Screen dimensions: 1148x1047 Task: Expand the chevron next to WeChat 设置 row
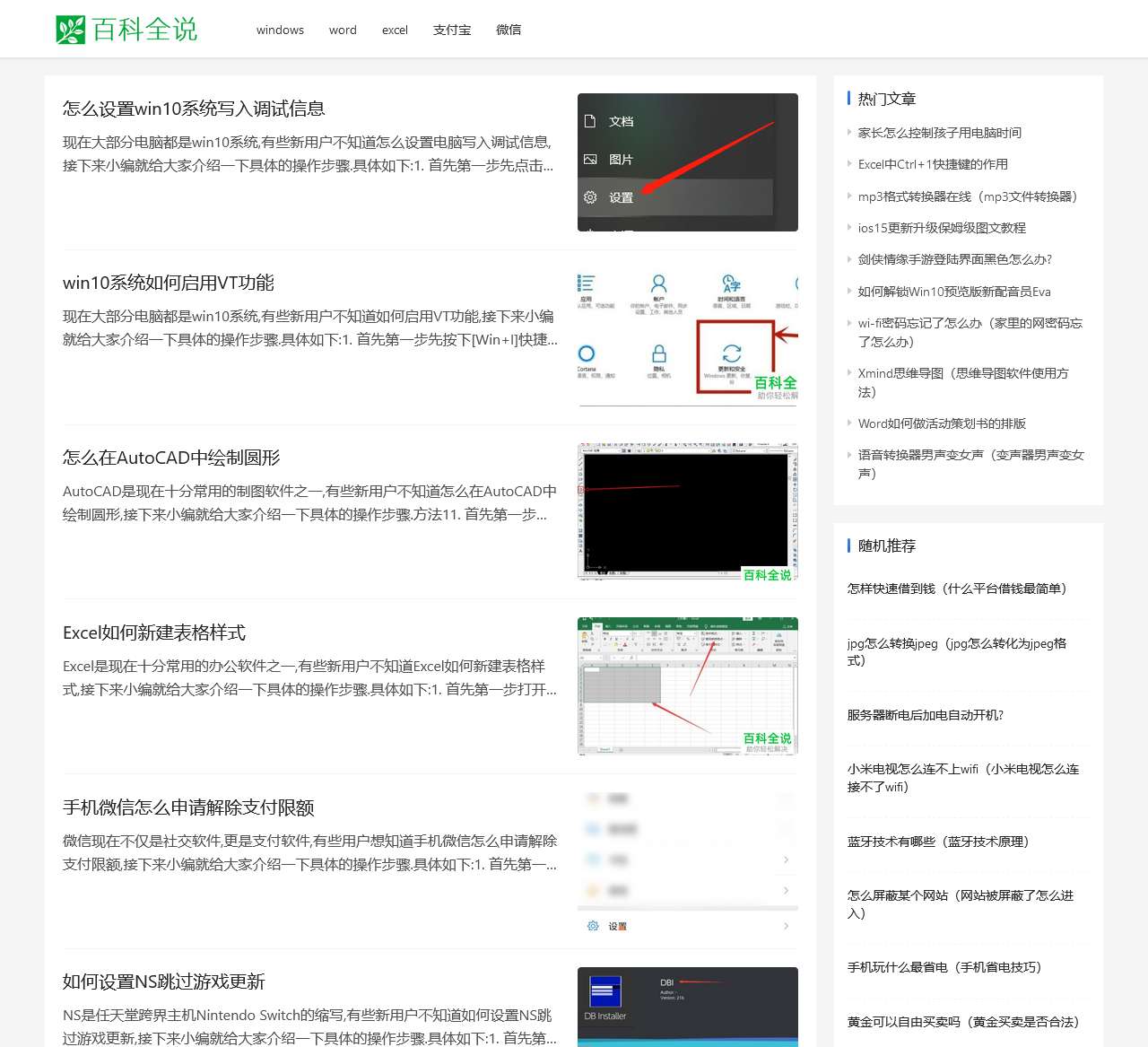tap(787, 925)
